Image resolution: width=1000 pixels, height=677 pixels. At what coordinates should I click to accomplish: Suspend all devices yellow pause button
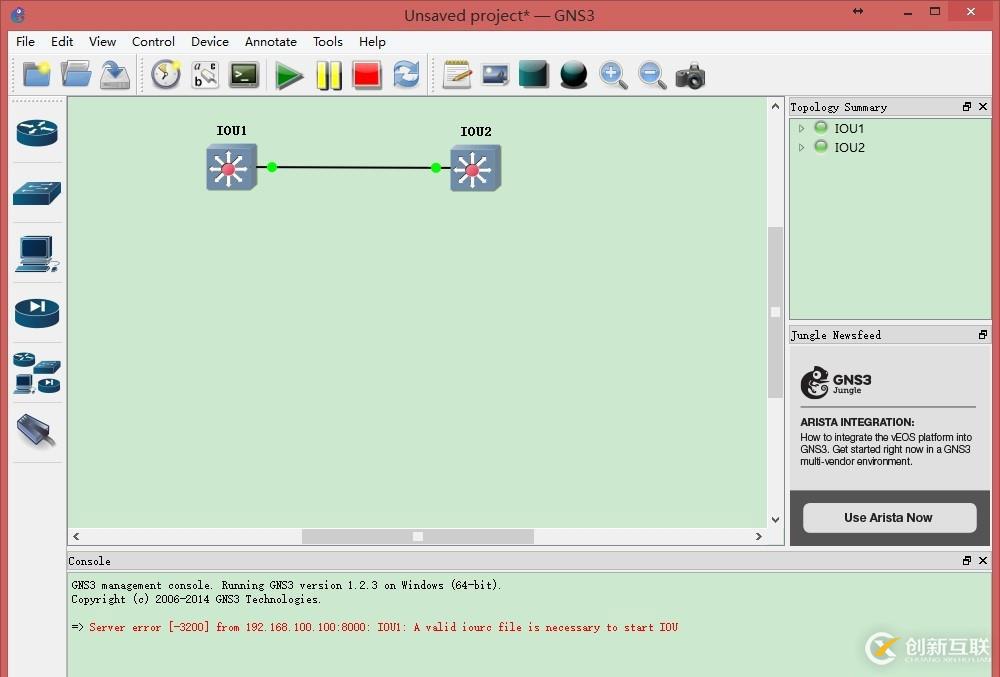pos(329,75)
